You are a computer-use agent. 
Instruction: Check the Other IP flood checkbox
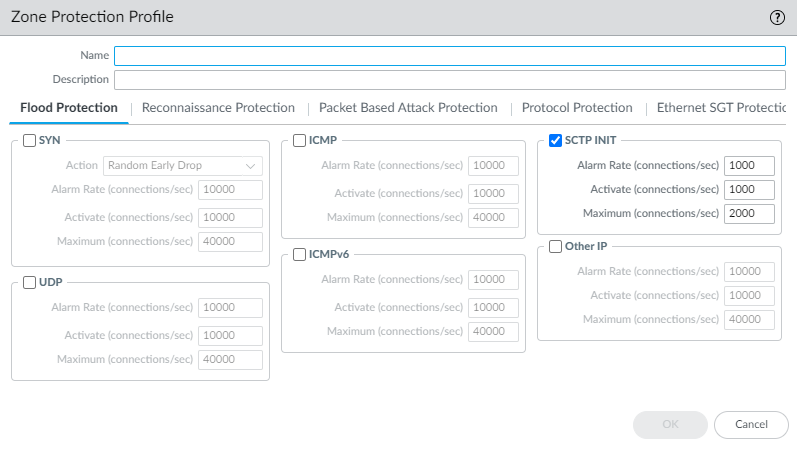556,246
